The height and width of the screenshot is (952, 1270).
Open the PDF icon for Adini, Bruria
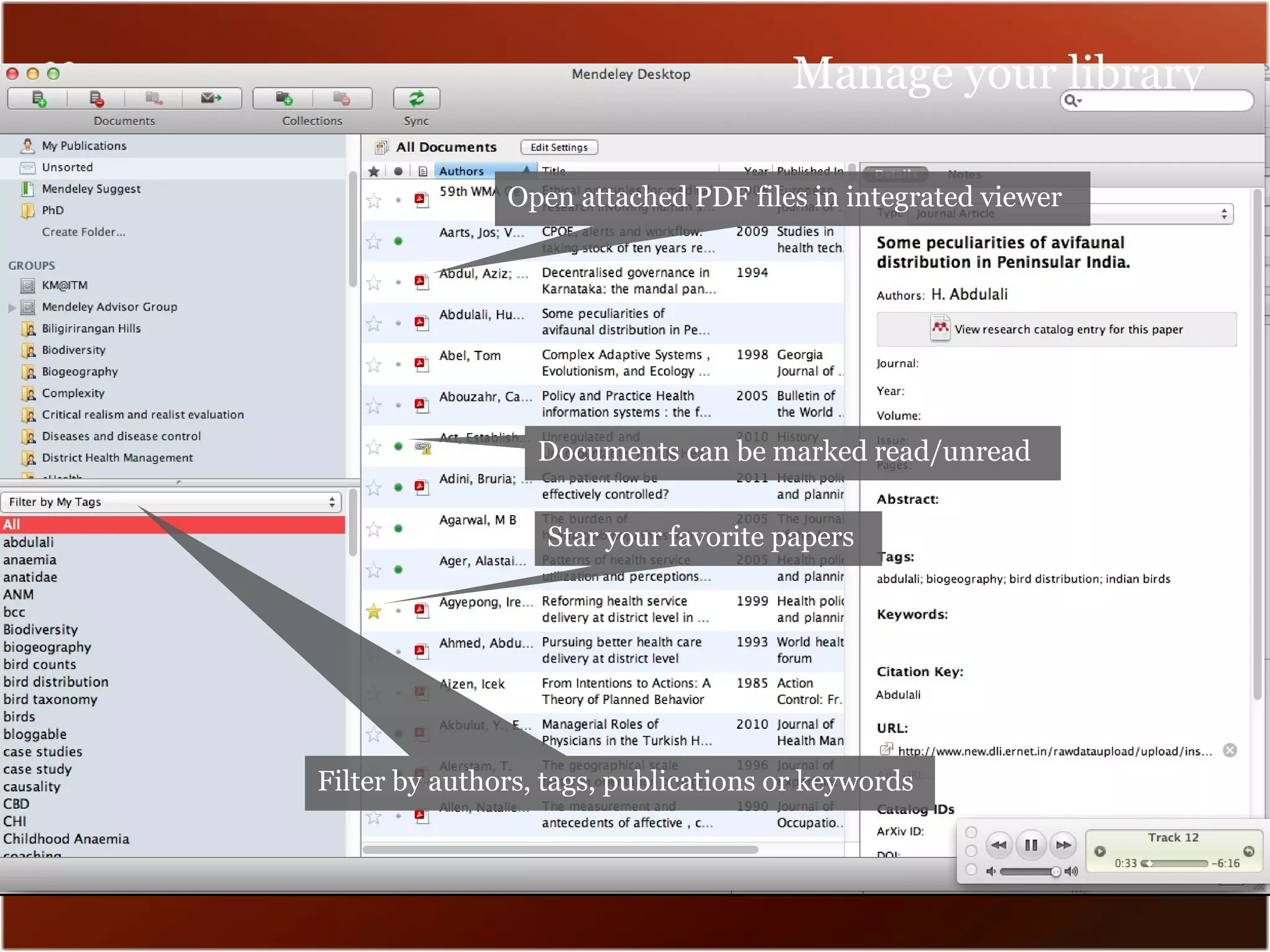422,487
